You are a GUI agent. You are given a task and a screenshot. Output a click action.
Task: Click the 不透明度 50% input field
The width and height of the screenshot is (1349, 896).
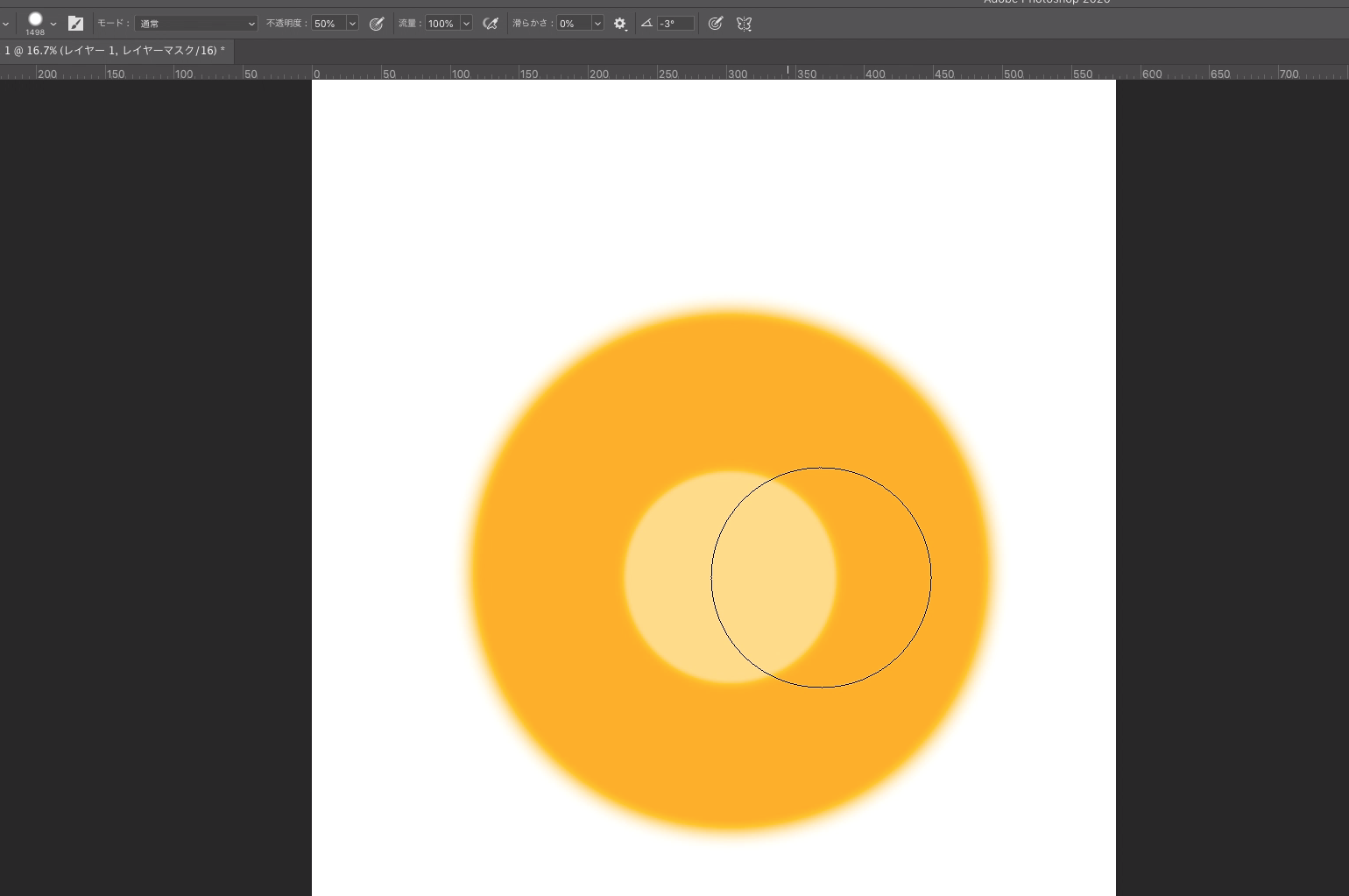[x=328, y=24]
